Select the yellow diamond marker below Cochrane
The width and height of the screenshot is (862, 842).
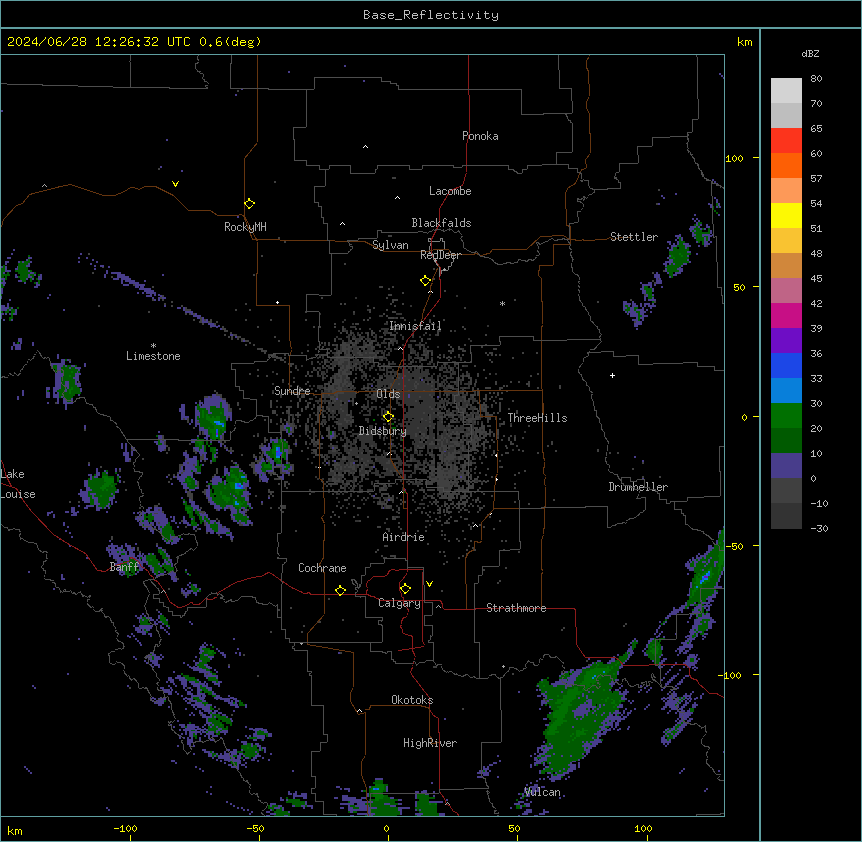pyautogui.click(x=340, y=590)
